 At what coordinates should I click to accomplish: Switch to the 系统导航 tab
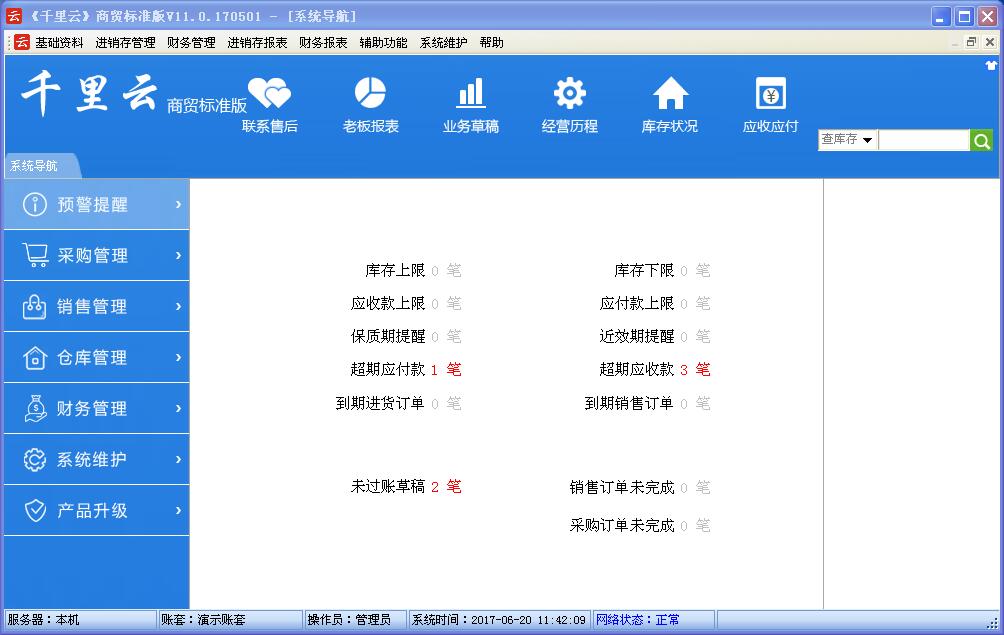tap(35, 166)
